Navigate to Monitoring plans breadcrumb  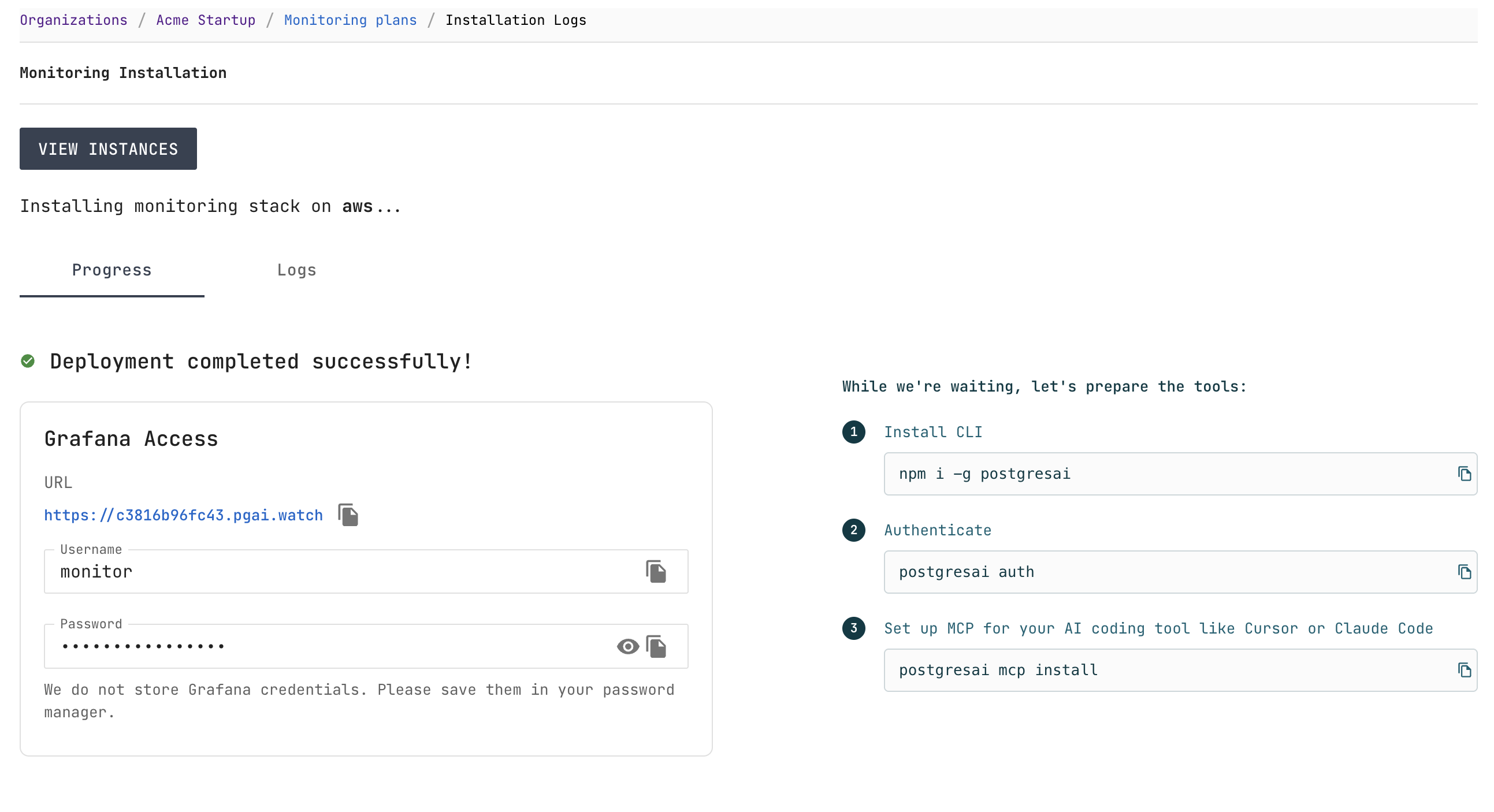350,20
